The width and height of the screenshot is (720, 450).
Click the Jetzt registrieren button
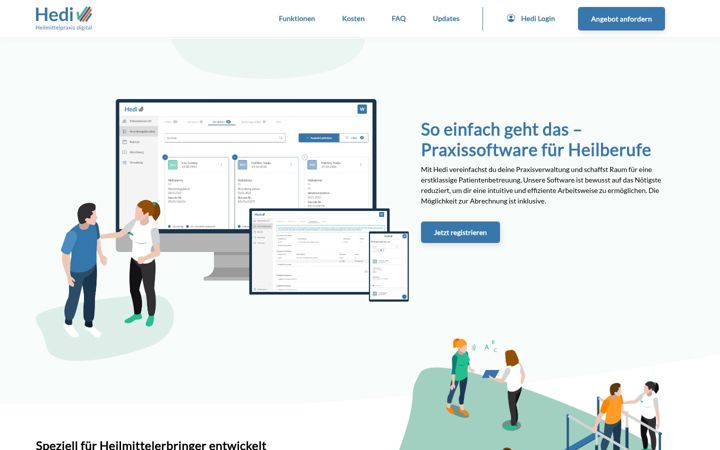(x=460, y=232)
